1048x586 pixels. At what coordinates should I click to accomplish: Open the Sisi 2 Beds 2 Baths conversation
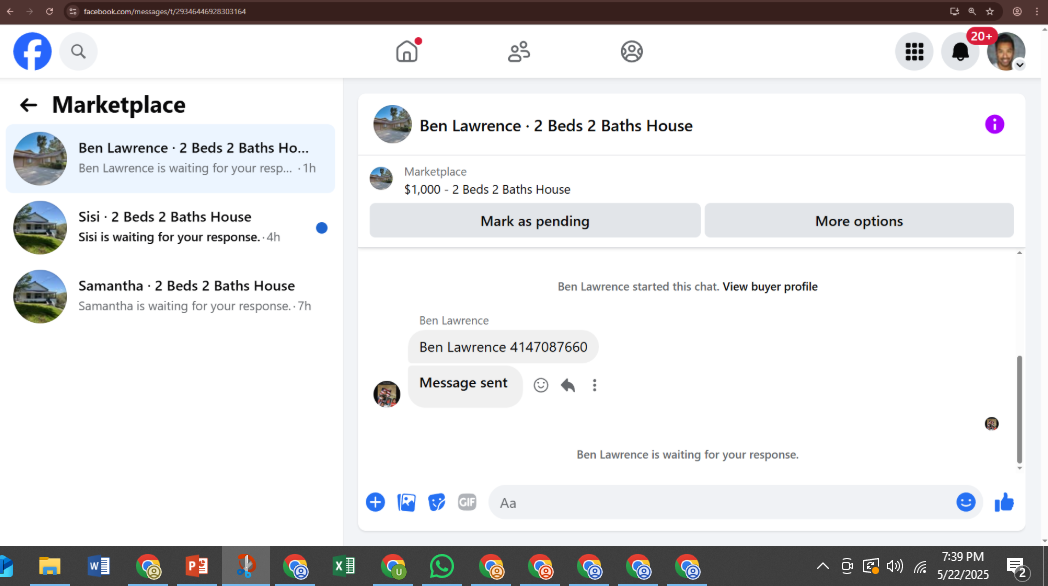(x=170, y=227)
